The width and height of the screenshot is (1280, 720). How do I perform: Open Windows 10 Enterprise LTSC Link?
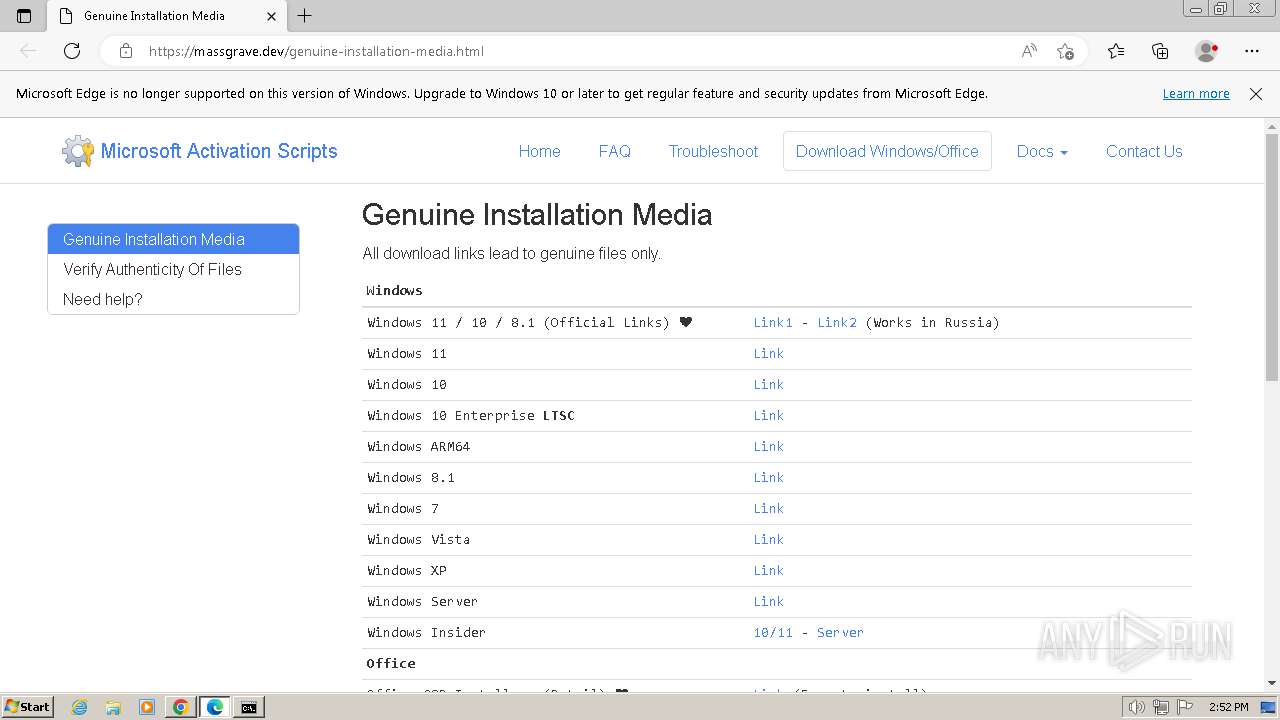click(x=768, y=415)
